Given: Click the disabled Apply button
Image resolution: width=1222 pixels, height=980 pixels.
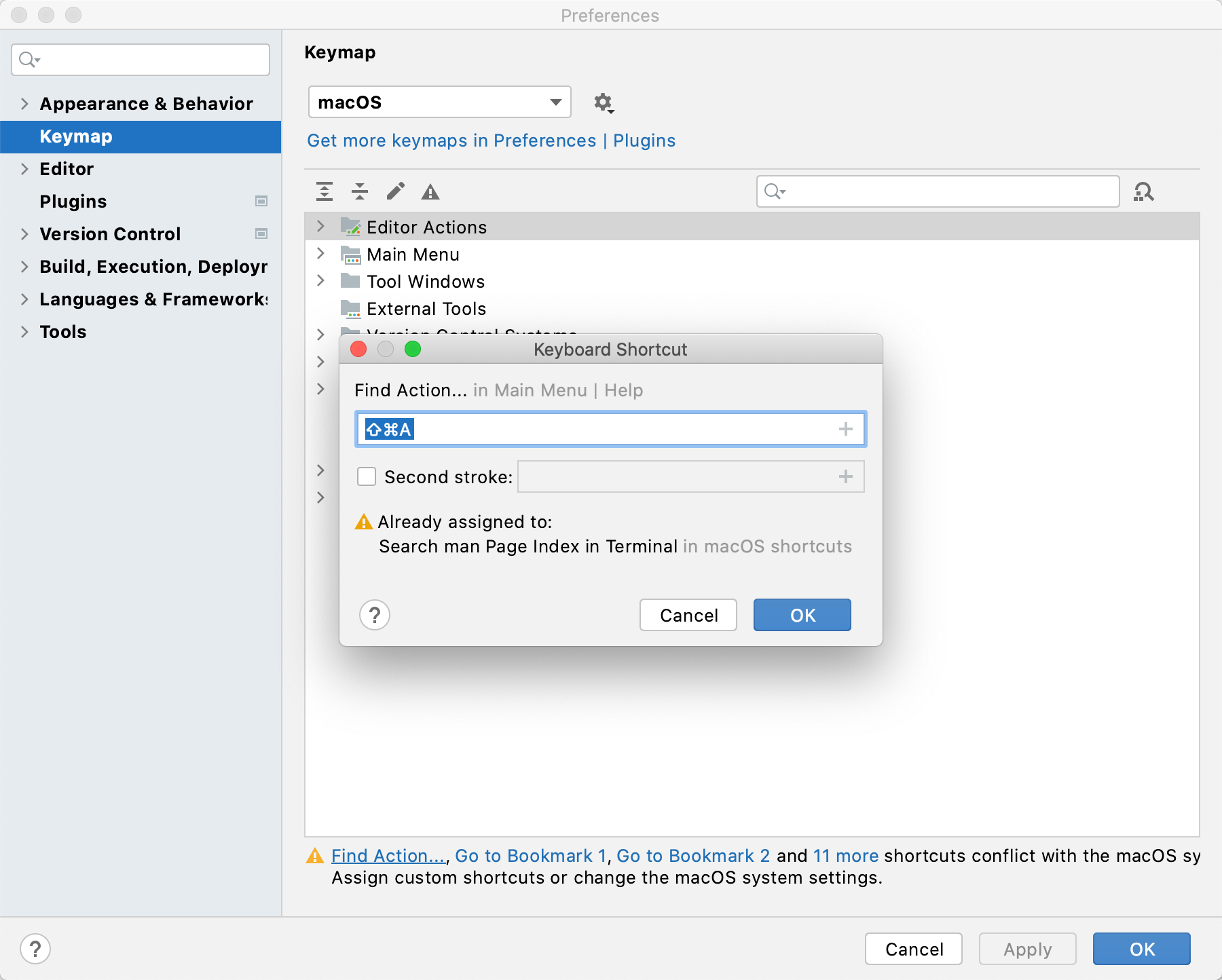Looking at the screenshot, I should pyautogui.click(x=1028, y=949).
